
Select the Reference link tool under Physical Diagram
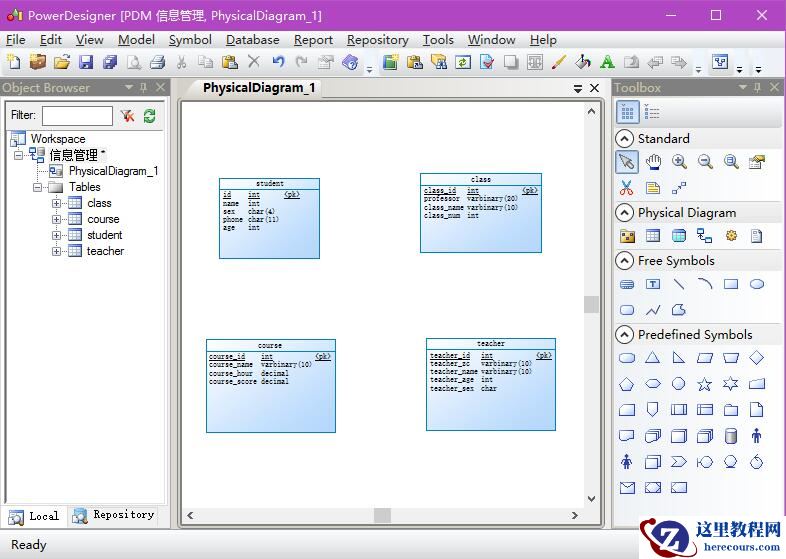click(705, 236)
